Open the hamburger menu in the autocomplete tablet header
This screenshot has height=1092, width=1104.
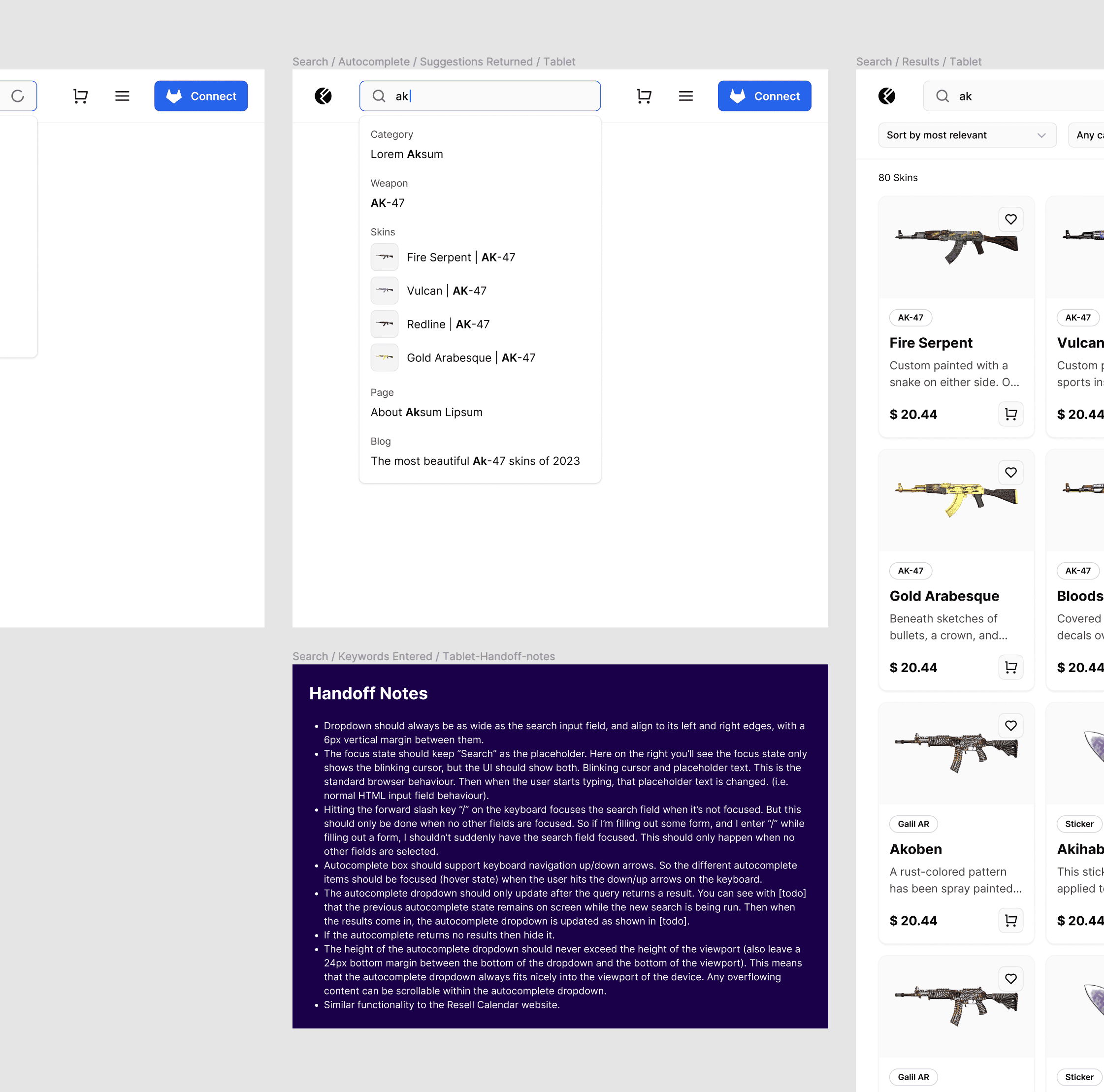point(686,96)
